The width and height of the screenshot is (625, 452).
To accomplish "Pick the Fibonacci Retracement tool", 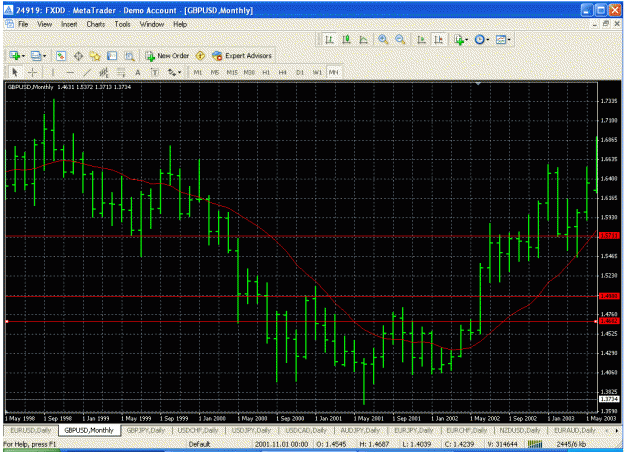I will pyautogui.click(x=121, y=72).
